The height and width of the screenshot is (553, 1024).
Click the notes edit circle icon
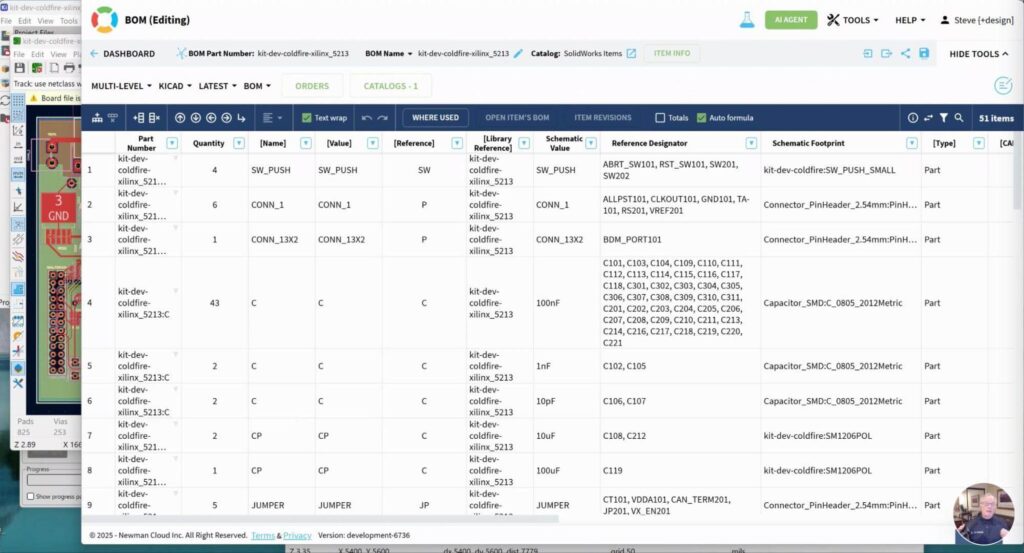pyautogui.click(x=1002, y=86)
